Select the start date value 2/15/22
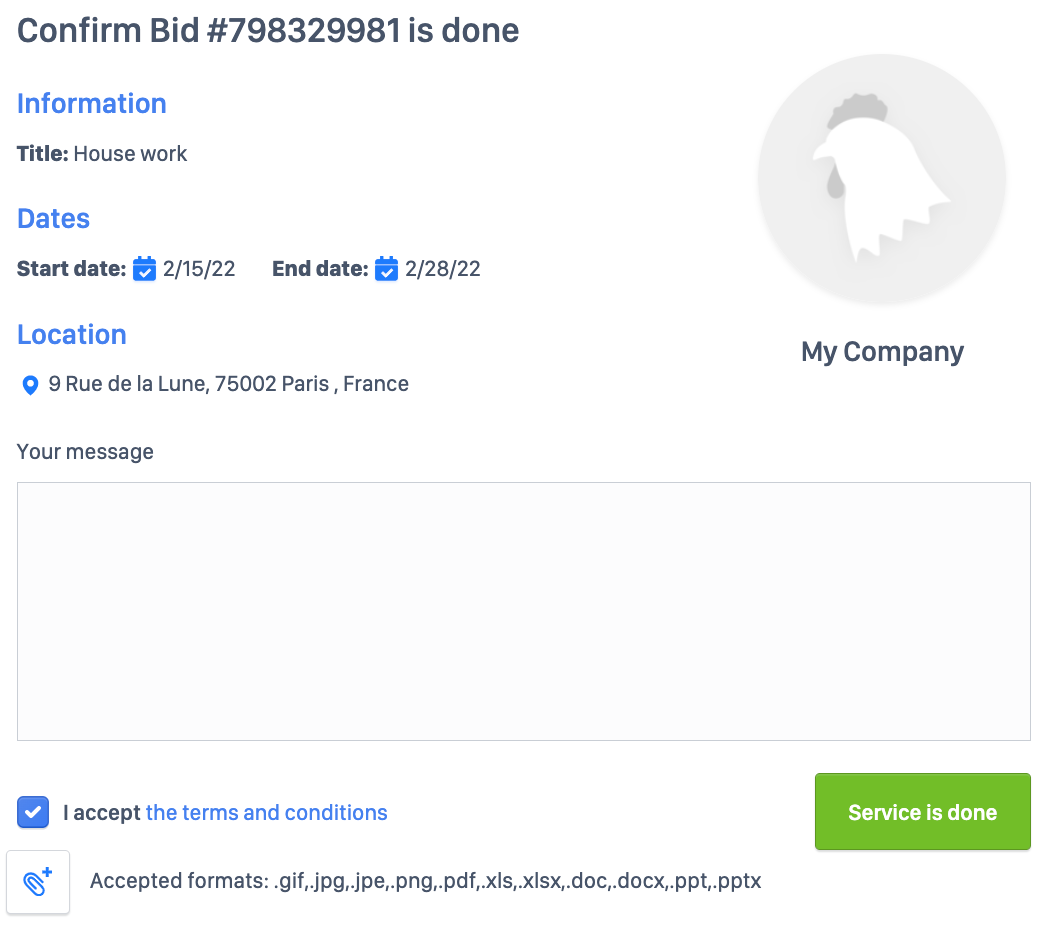The width and height of the screenshot is (1058, 938). (x=199, y=269)
